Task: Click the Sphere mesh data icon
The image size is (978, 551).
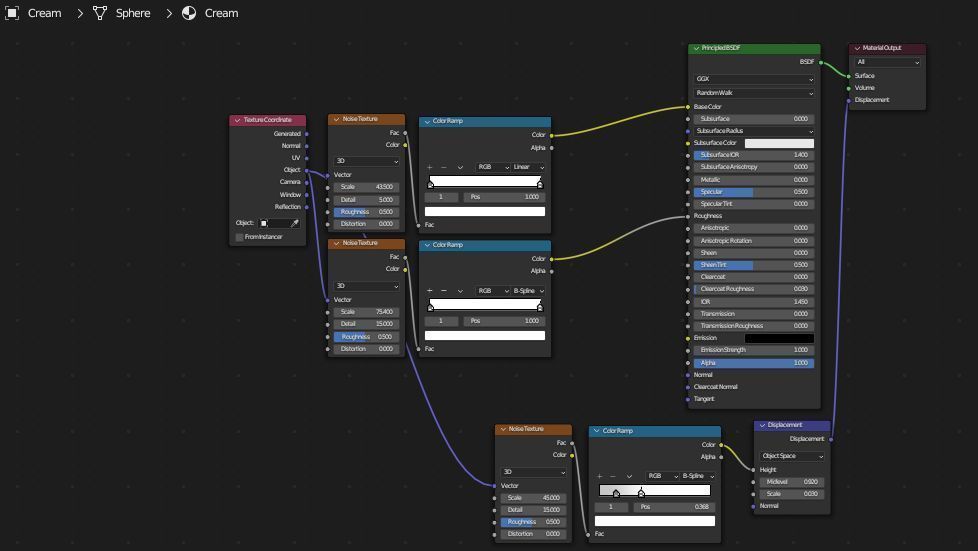Action: [100, 13]
